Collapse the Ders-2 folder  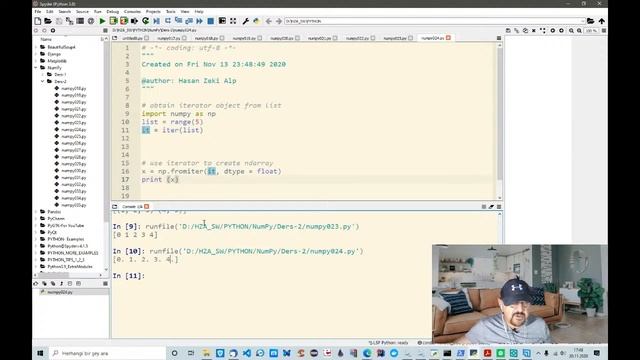[x=42, y=81]
